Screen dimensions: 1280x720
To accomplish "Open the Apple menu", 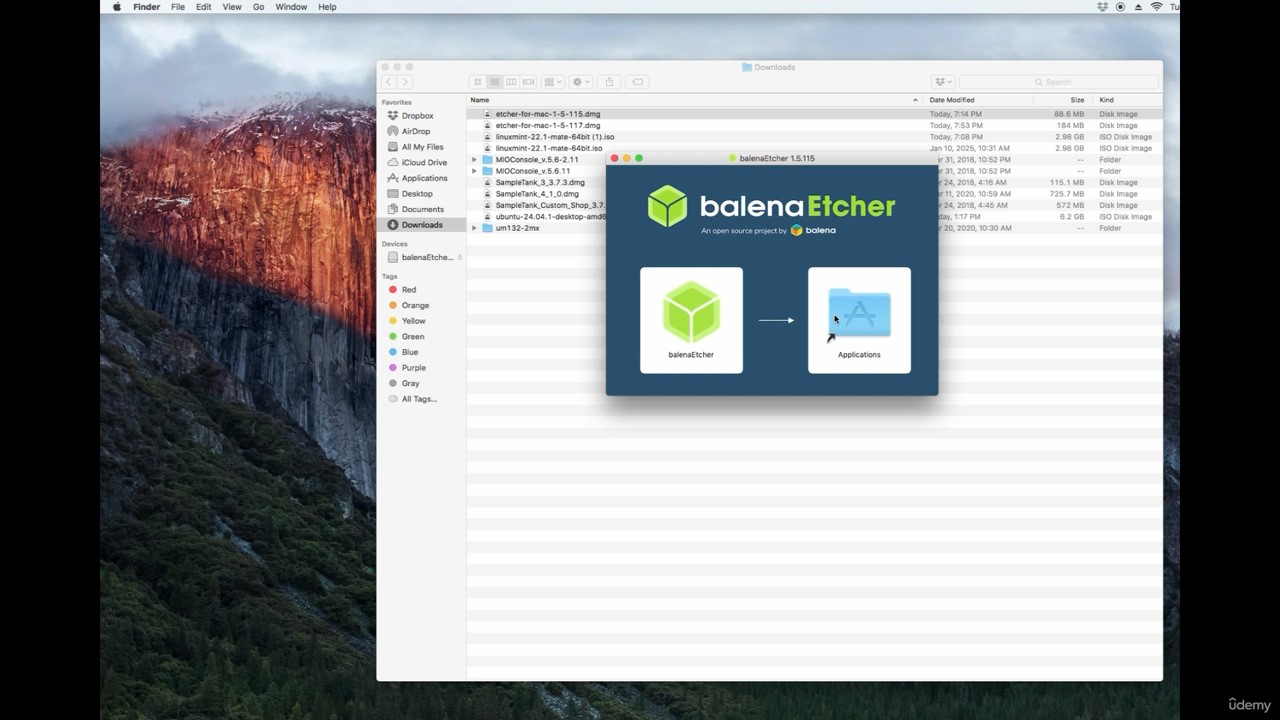I will pyautogui.click(x=117, y=7).
